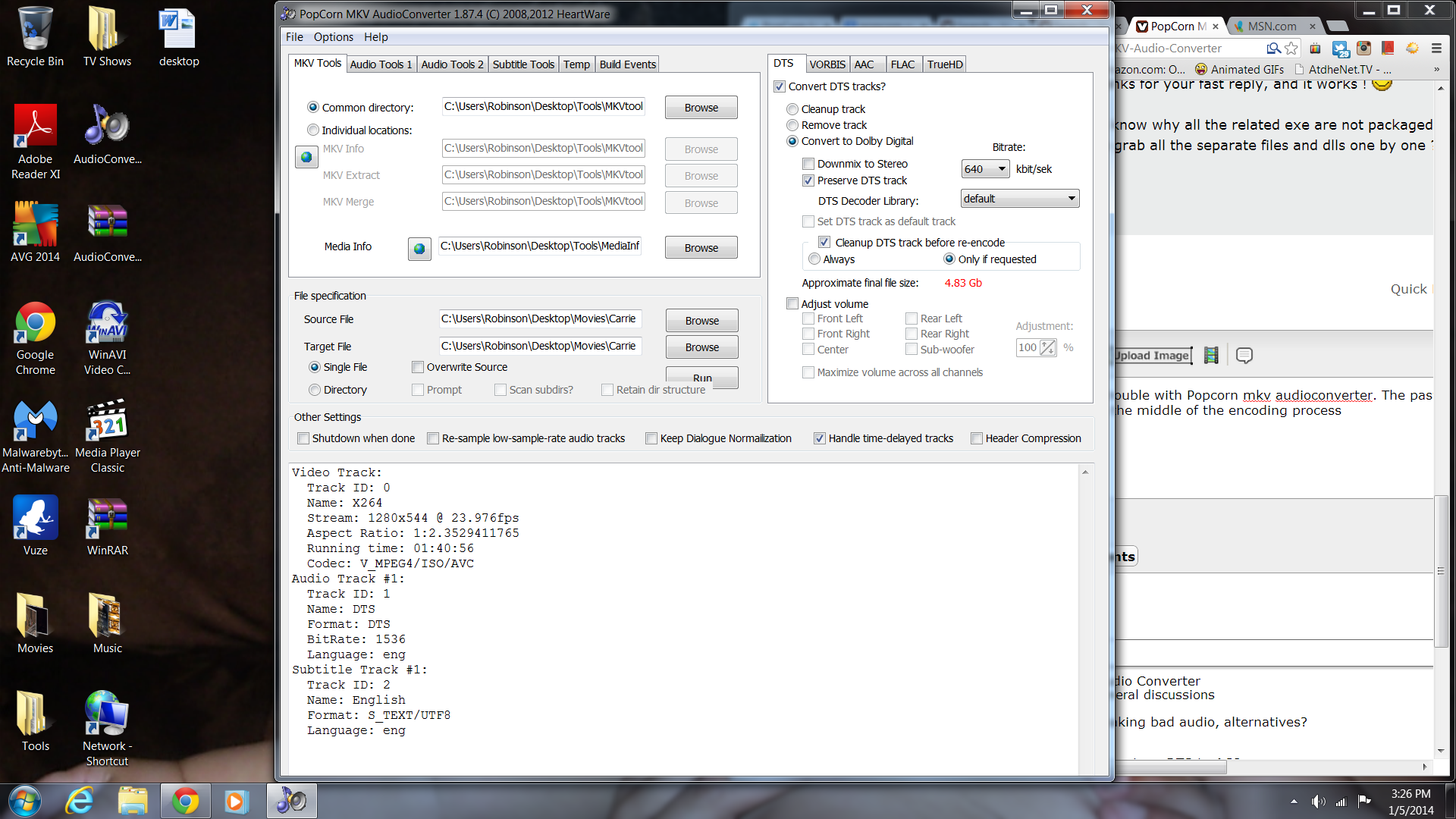1456x819 pixels.
Task: Check Shutdown when done option
Action: (x=303, y=438)
